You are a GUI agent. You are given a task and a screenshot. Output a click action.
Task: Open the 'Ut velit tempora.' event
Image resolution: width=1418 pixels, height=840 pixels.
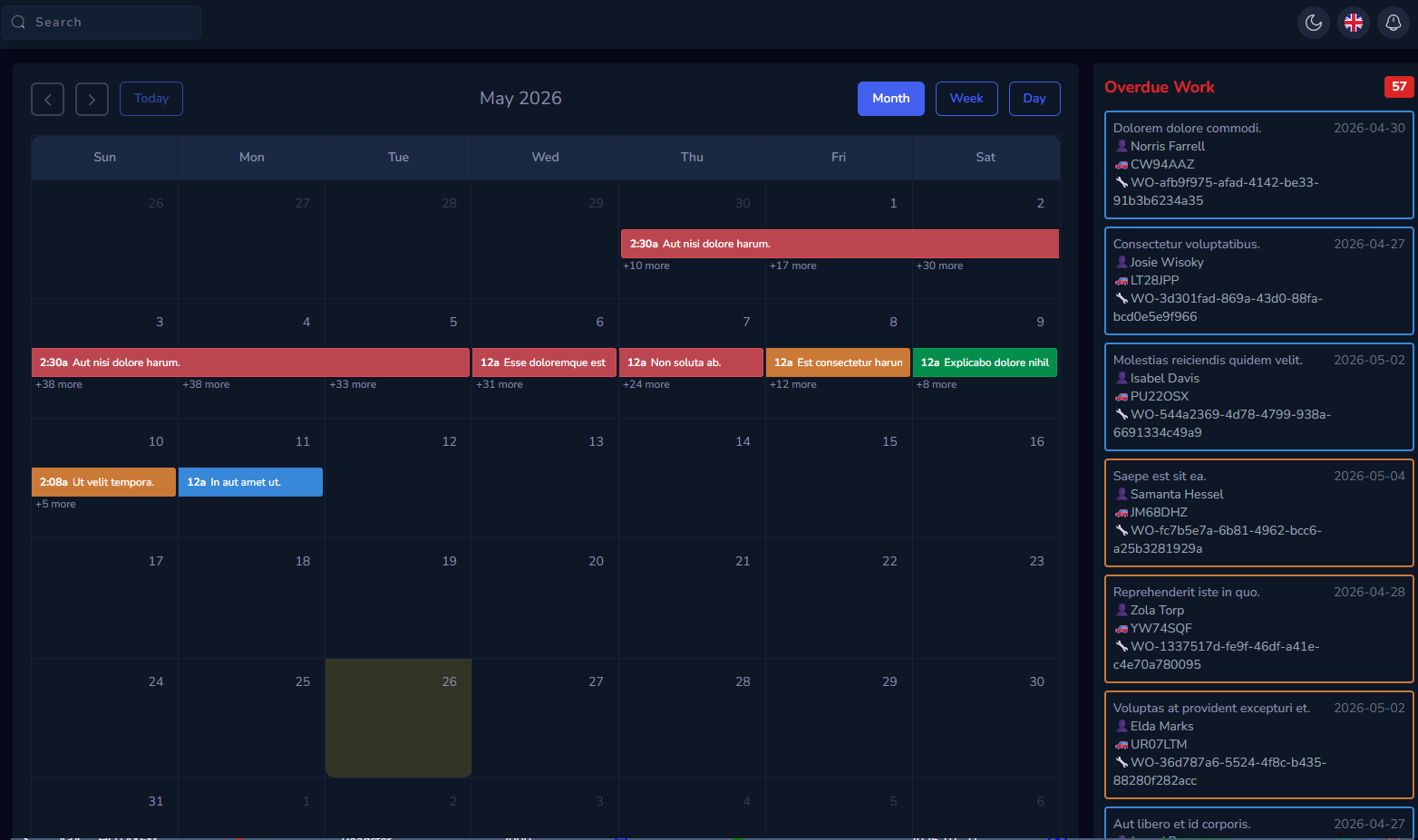pyautogui.click(x=103, y=482)
